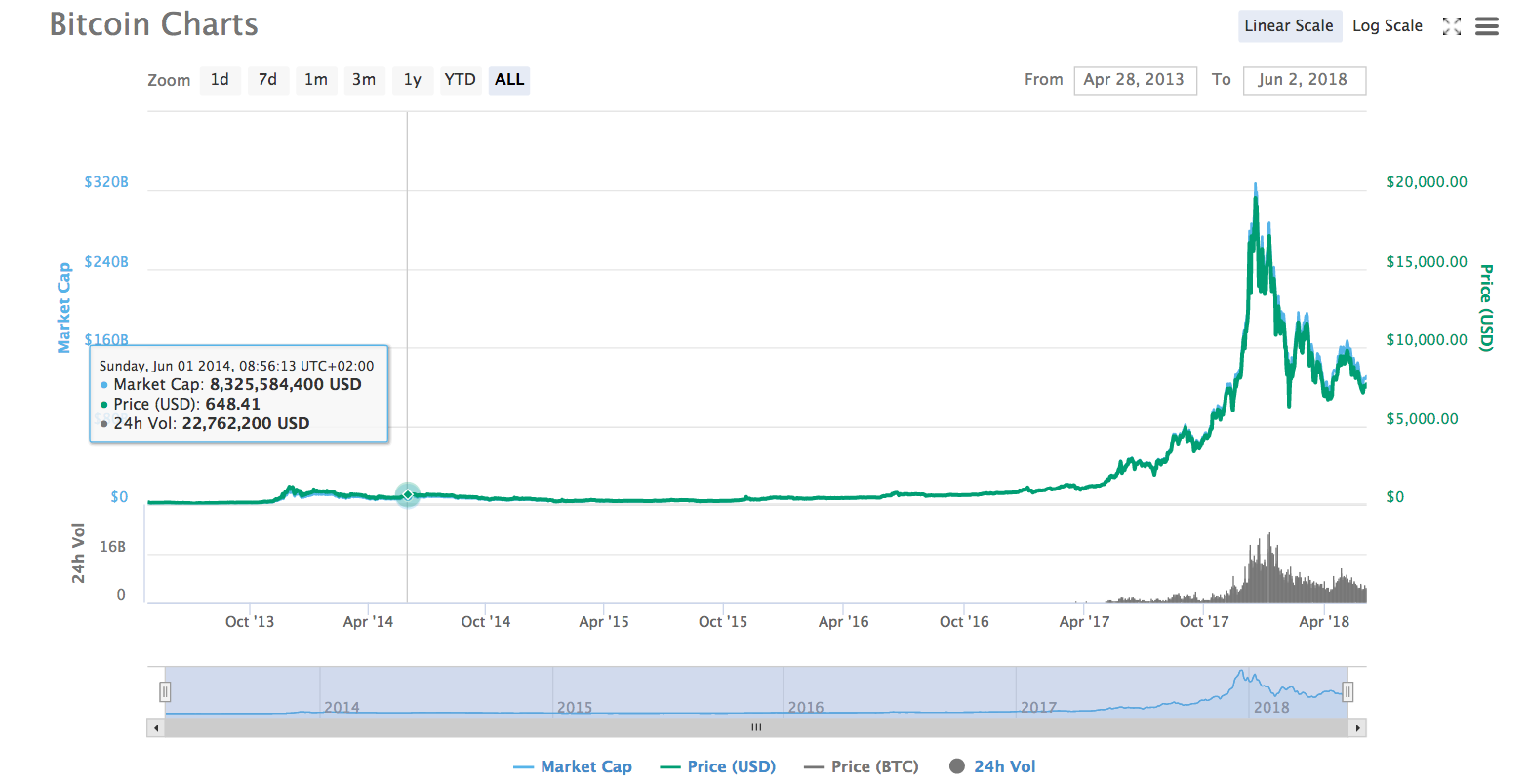Click the 16B volume axis label
1528x784 pixels.
pyautogui.click(x=113, y=547)
